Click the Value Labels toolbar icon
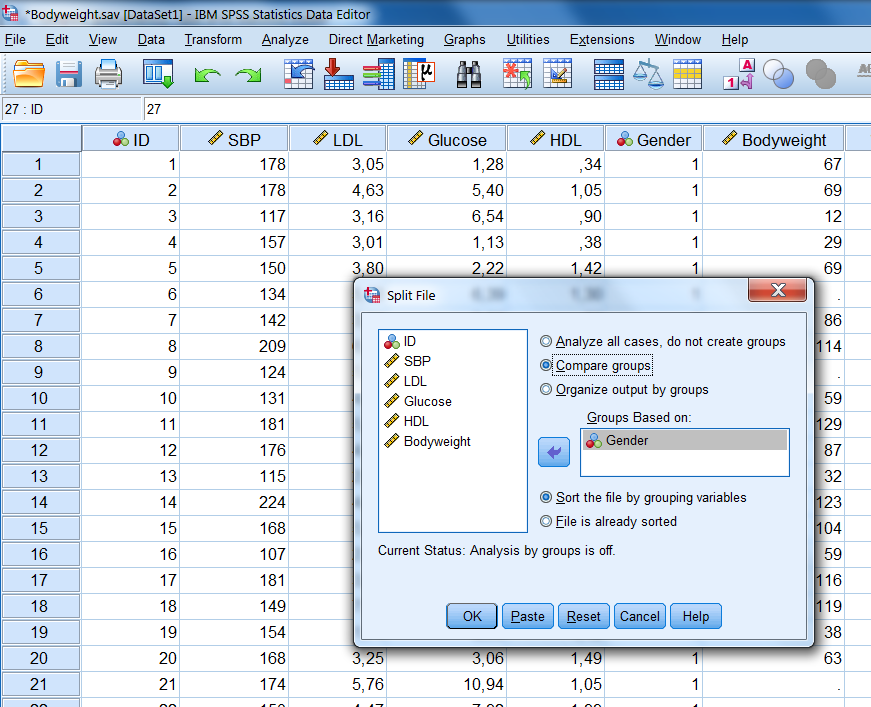The image size is (871, 707). point(738,75)
